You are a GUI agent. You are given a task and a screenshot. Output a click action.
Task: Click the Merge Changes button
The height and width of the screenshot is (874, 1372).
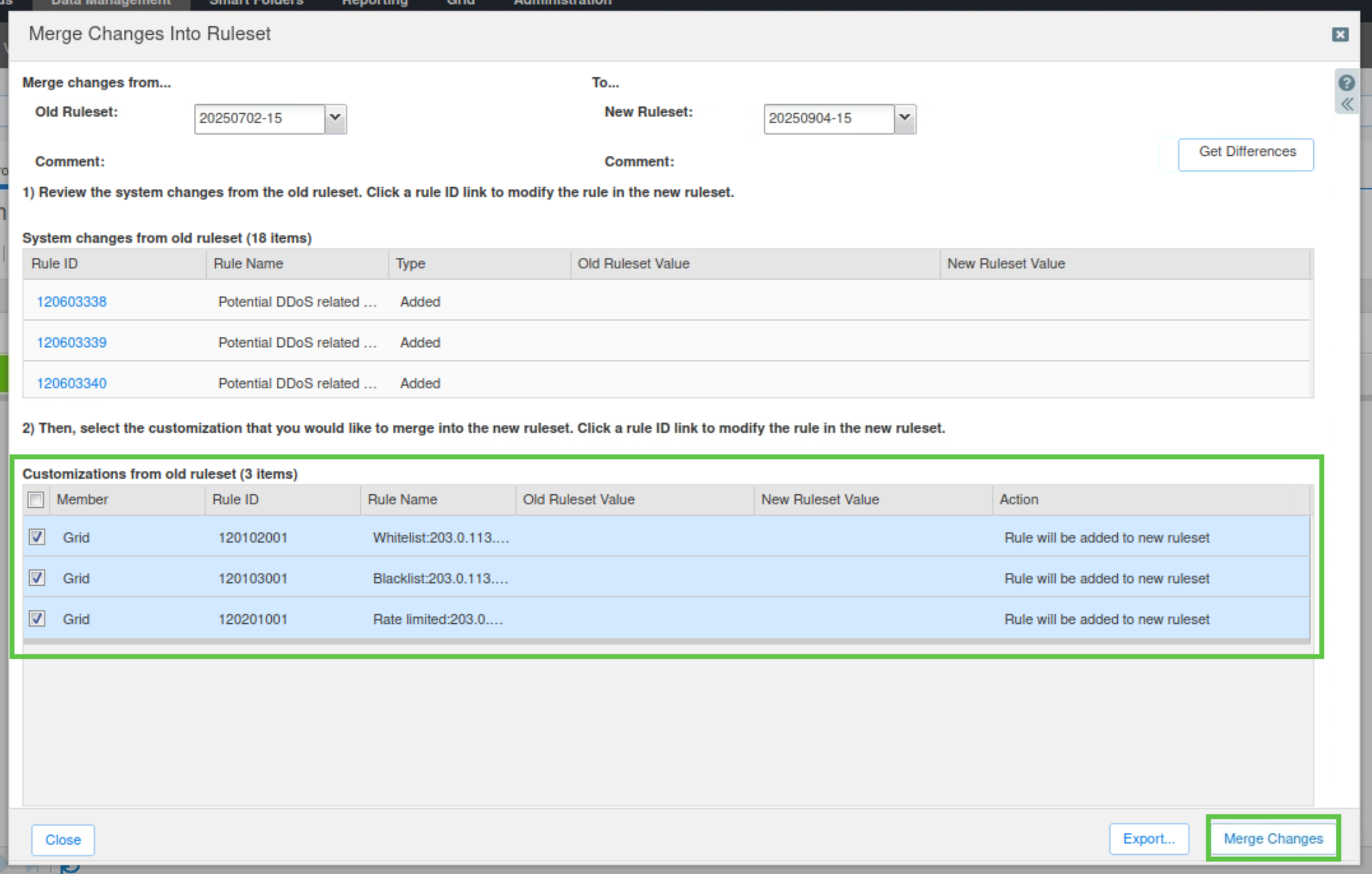coord(1272,839)
